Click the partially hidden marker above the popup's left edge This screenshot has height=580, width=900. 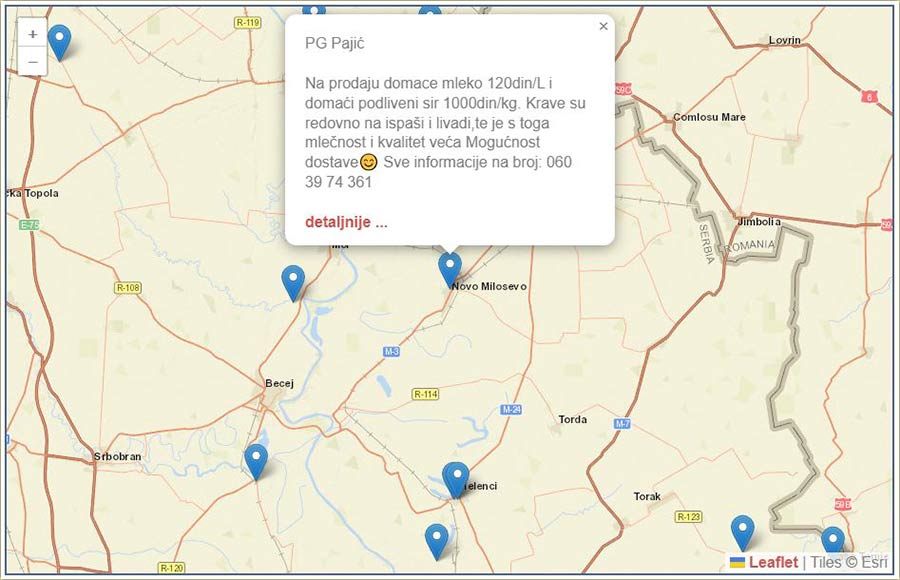pyautogui.click(x=314, y=11)
